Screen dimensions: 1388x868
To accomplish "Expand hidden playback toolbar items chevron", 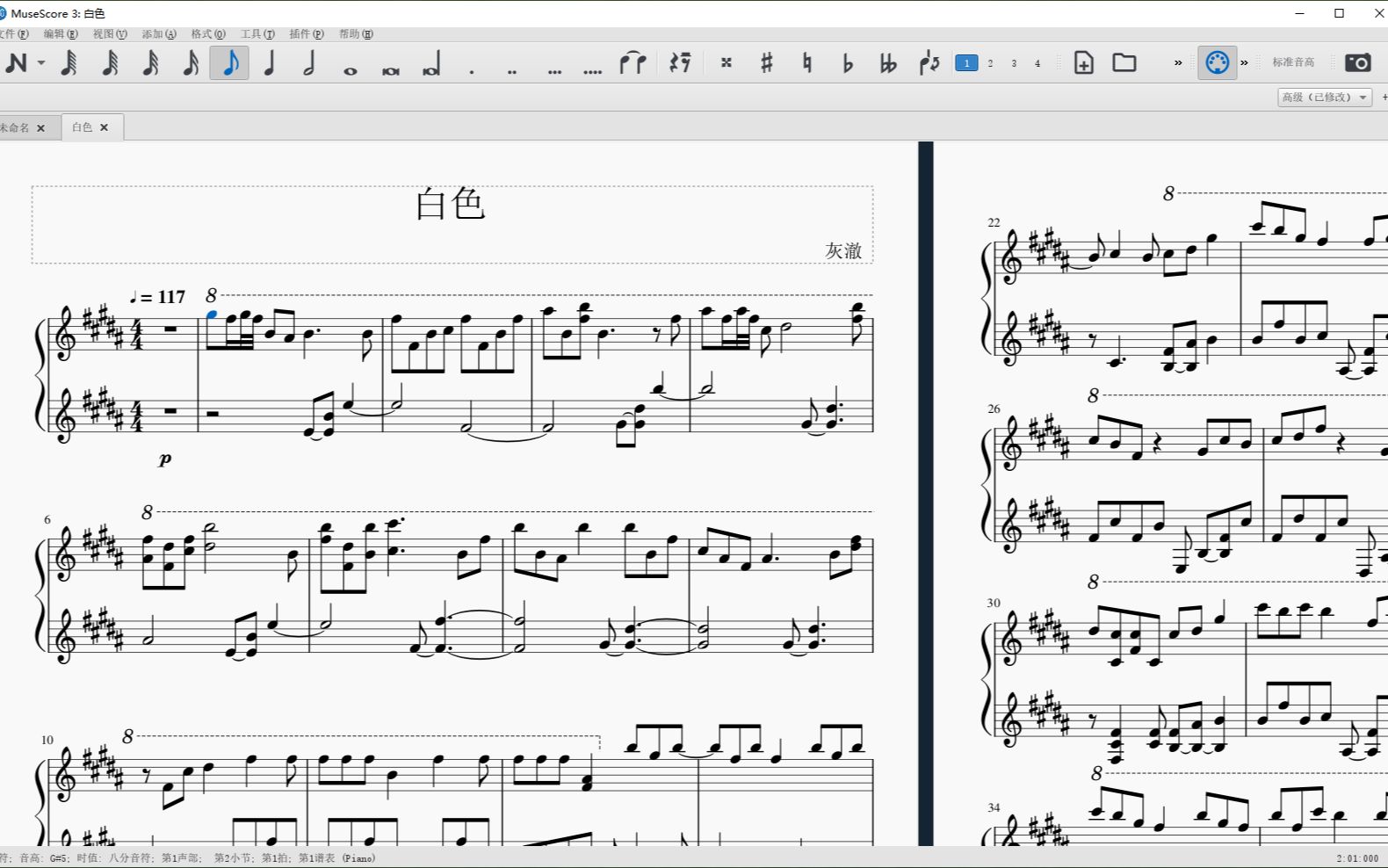I will click(1244, 63).
